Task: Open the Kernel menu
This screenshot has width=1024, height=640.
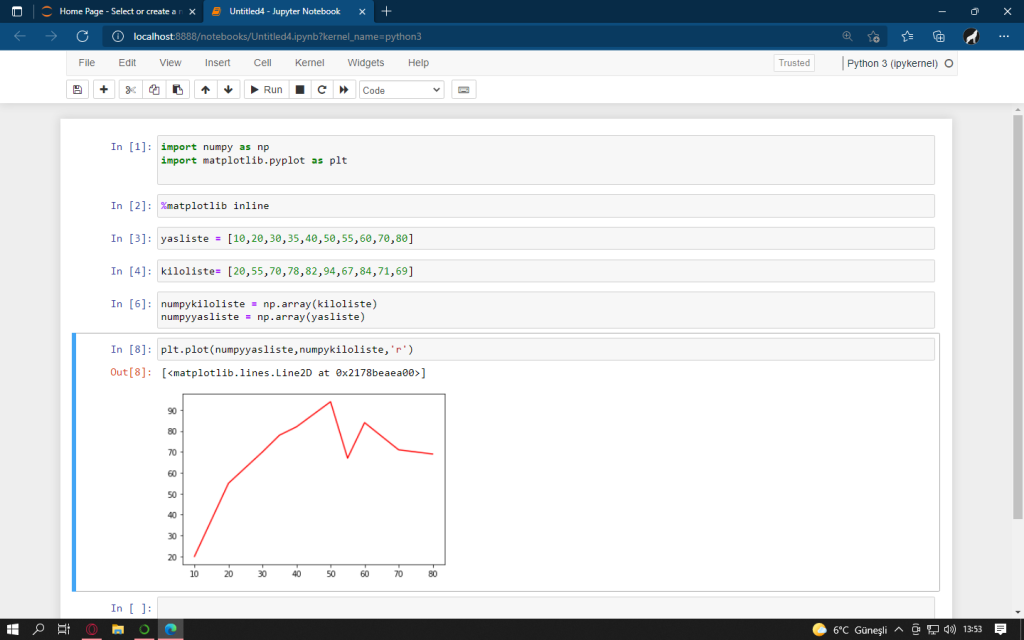Action: [x=309, y=62]
